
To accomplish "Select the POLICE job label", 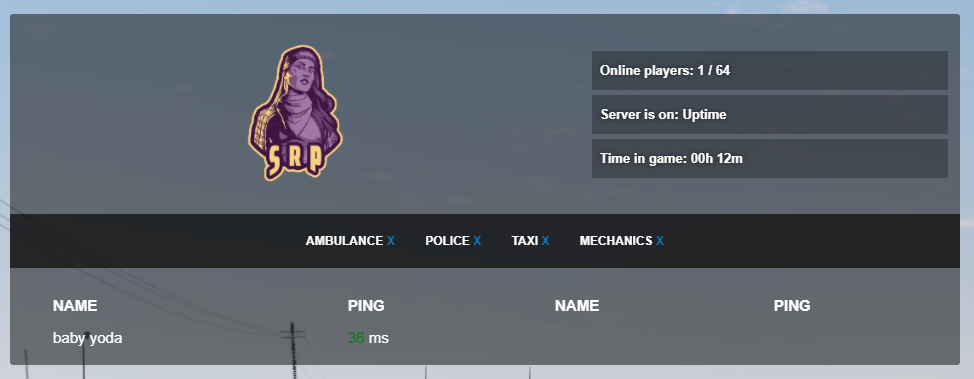I will click(447, 241).
